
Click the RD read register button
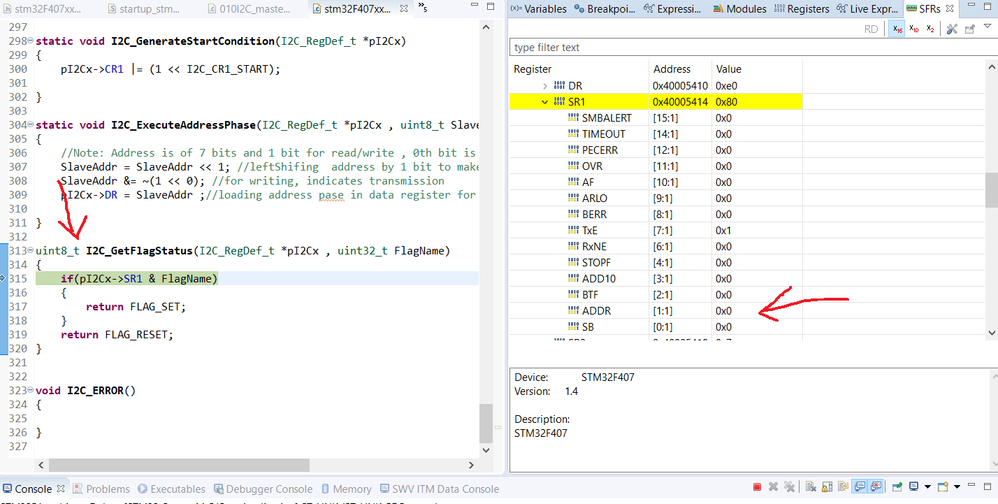tap(871, 29)
